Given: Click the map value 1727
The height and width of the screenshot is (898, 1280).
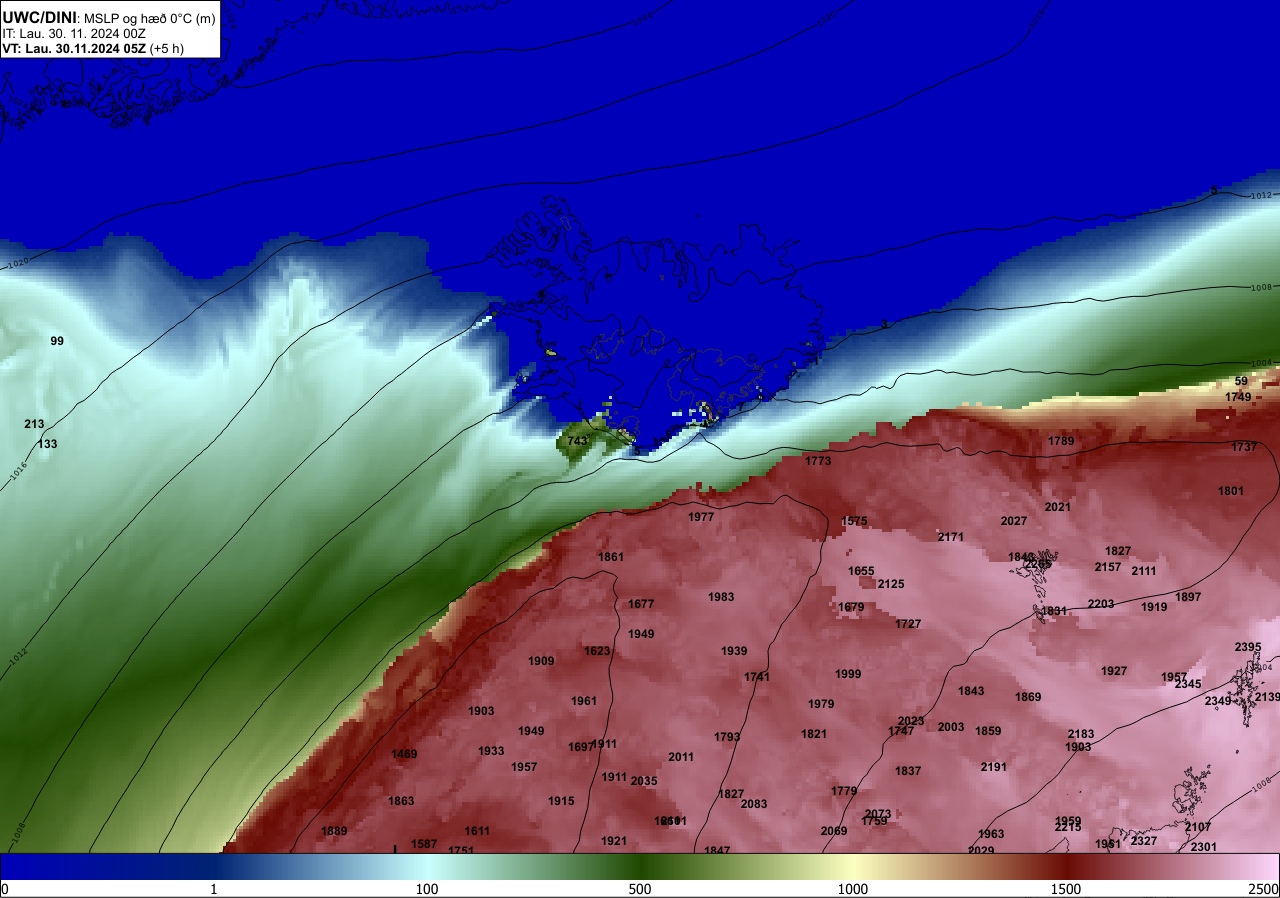Looking at the screenshot, I should (908, 624).
